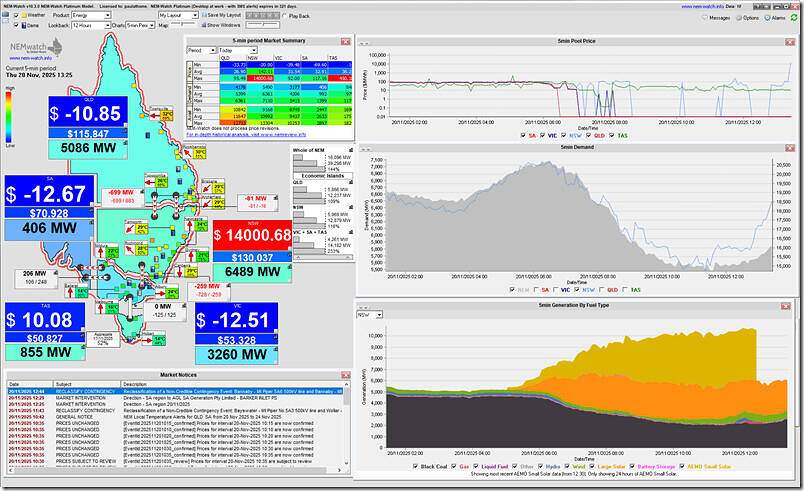
Task: Toggle the Black Coal checkbox in the fuel legend
Action: [415, 466]
